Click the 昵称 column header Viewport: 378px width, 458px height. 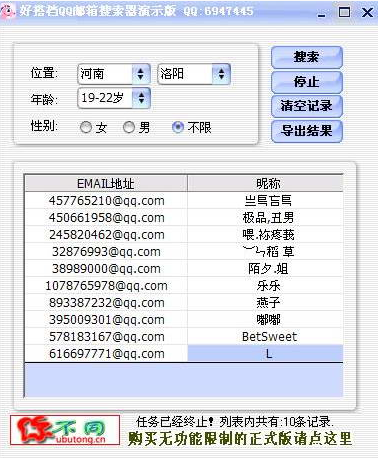[265, 183]
